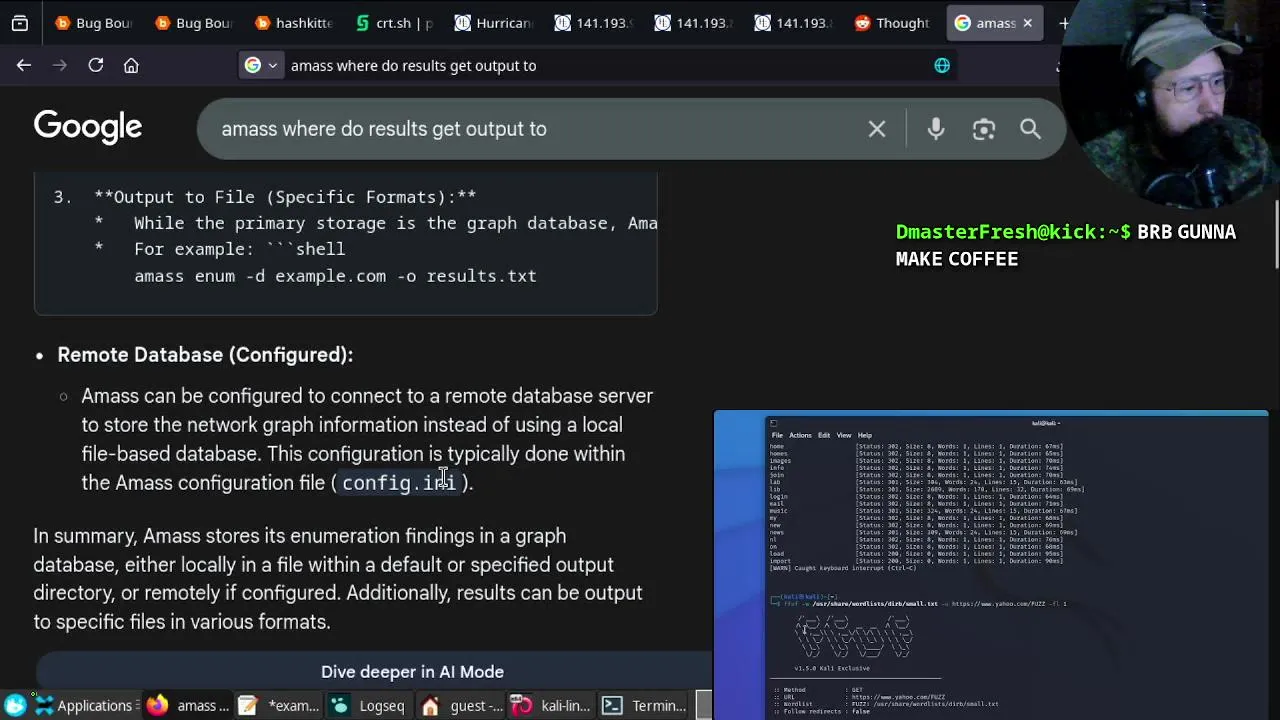This screenshot has height=720, width=1280.
Task: Click the address bar URL field
Action: pos(600,65)
